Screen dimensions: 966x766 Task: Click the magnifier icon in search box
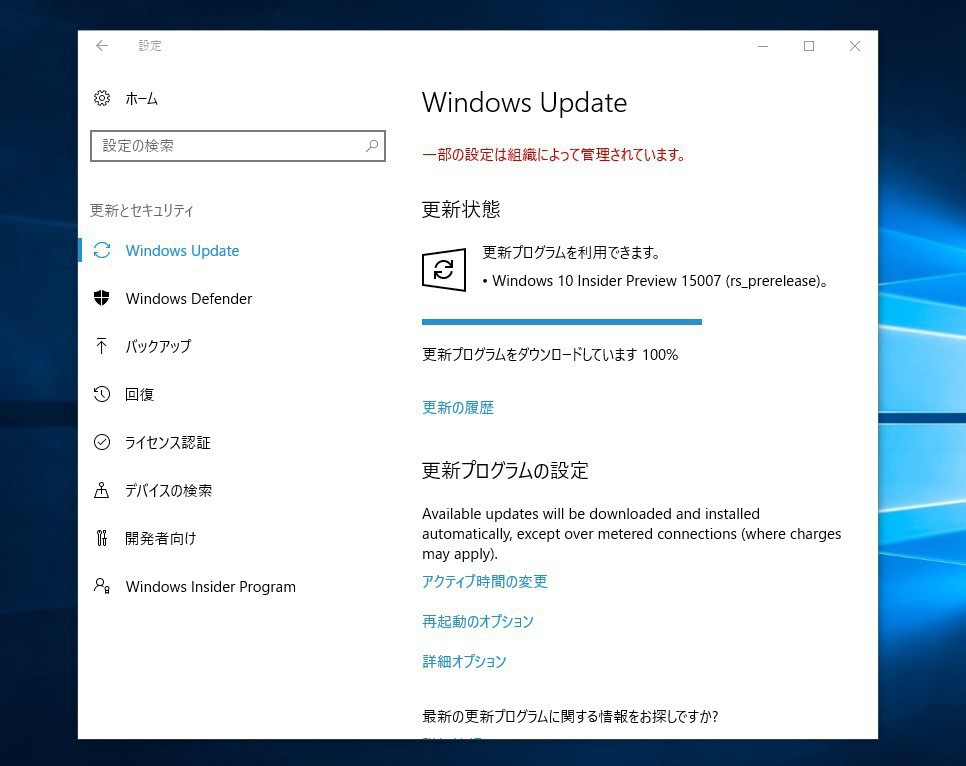click(x=371, y=145)
